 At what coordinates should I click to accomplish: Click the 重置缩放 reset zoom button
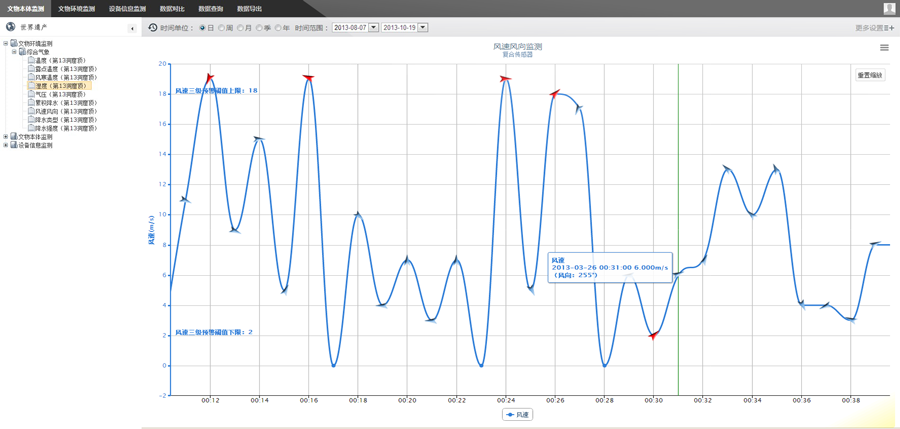(x=870, y=75)
